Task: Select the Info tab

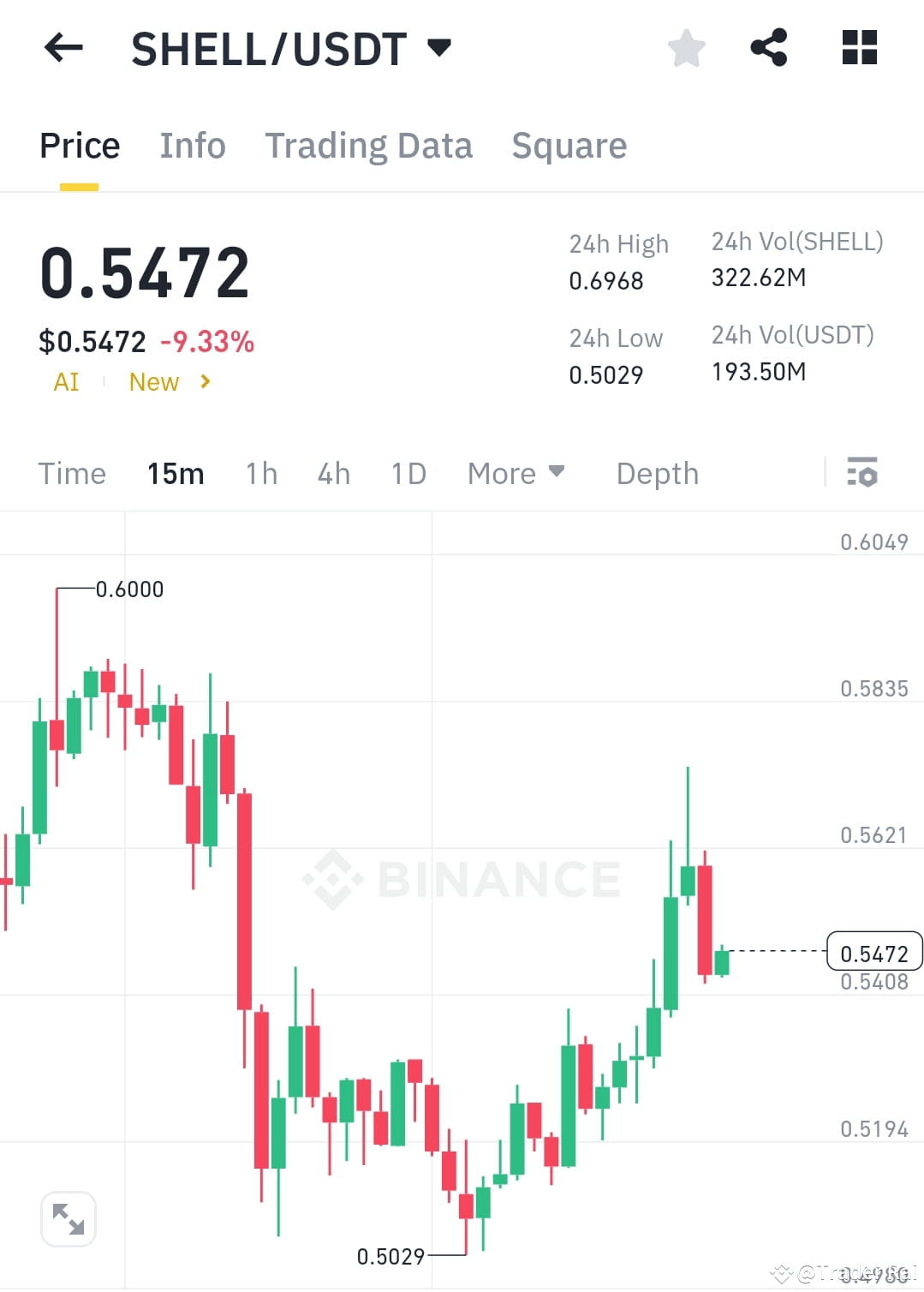Action: 192,145
